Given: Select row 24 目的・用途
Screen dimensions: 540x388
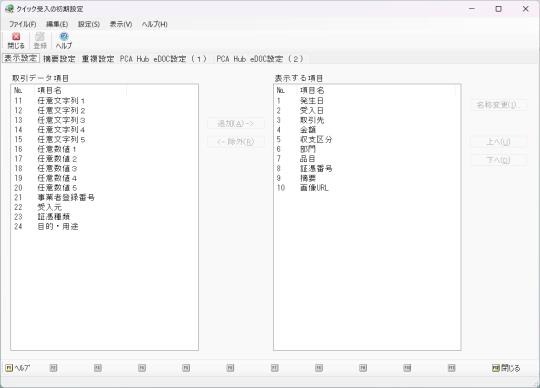Looking at the screenshot, I should coord(104,226).
